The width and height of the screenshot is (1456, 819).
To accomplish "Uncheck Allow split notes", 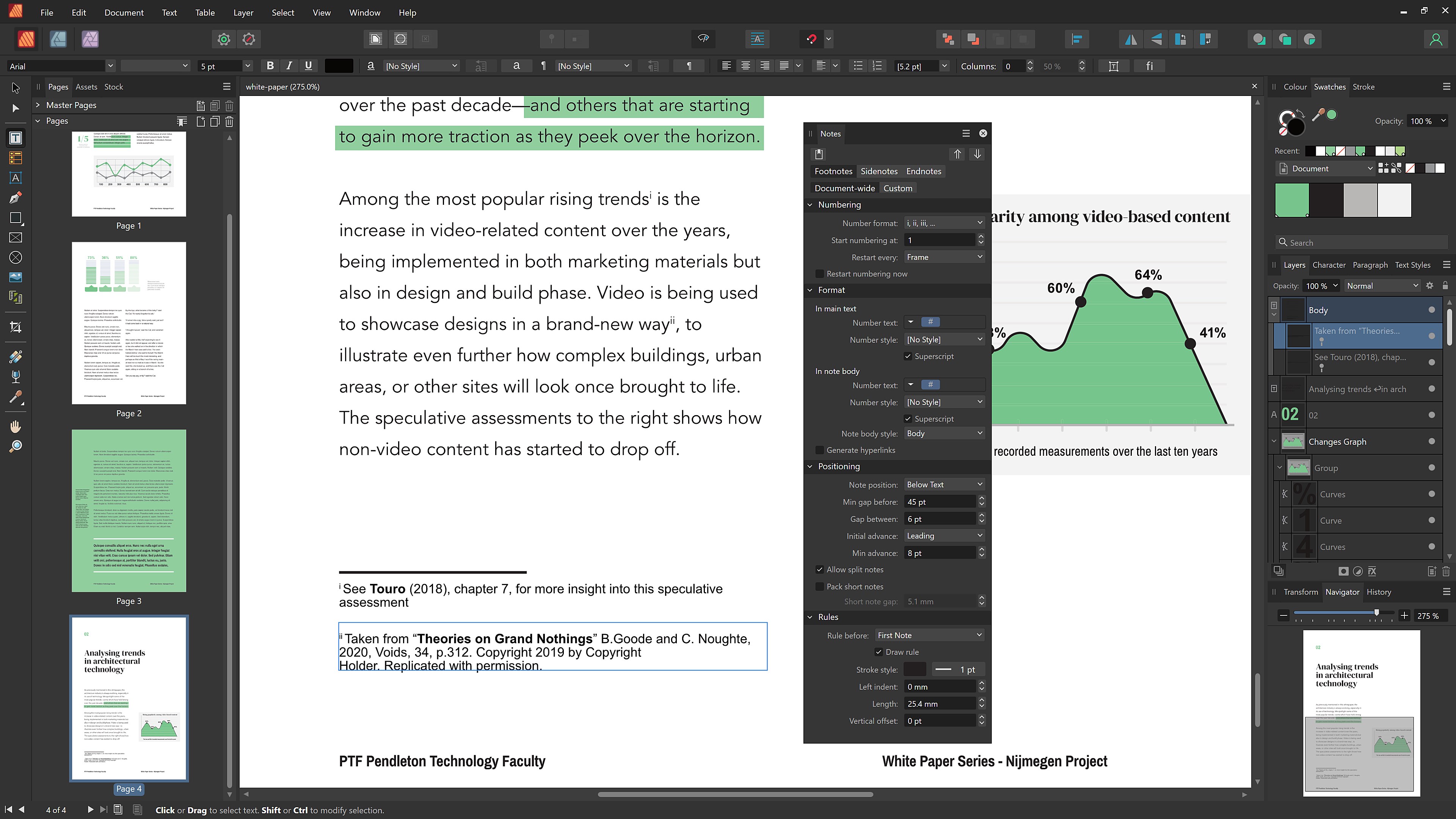I will pos(819,570).
